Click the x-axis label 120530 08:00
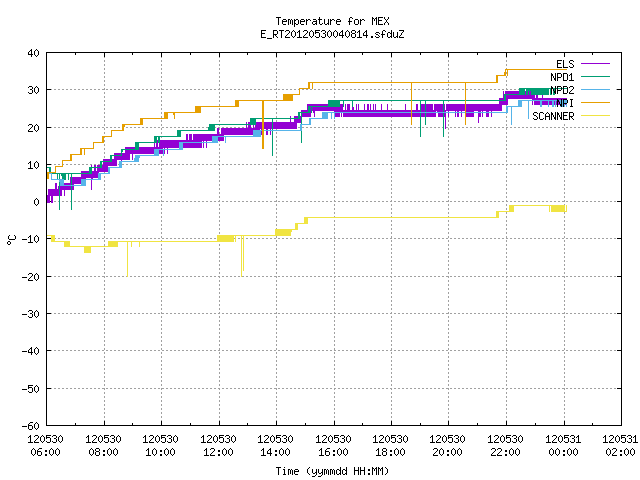640x480 pixels. [x=103, y=446]
